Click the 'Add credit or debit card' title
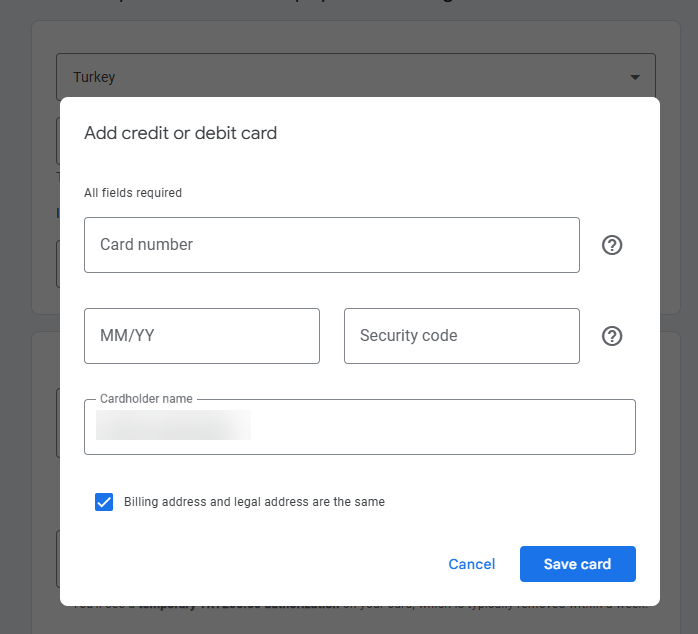 coord(180,133)
